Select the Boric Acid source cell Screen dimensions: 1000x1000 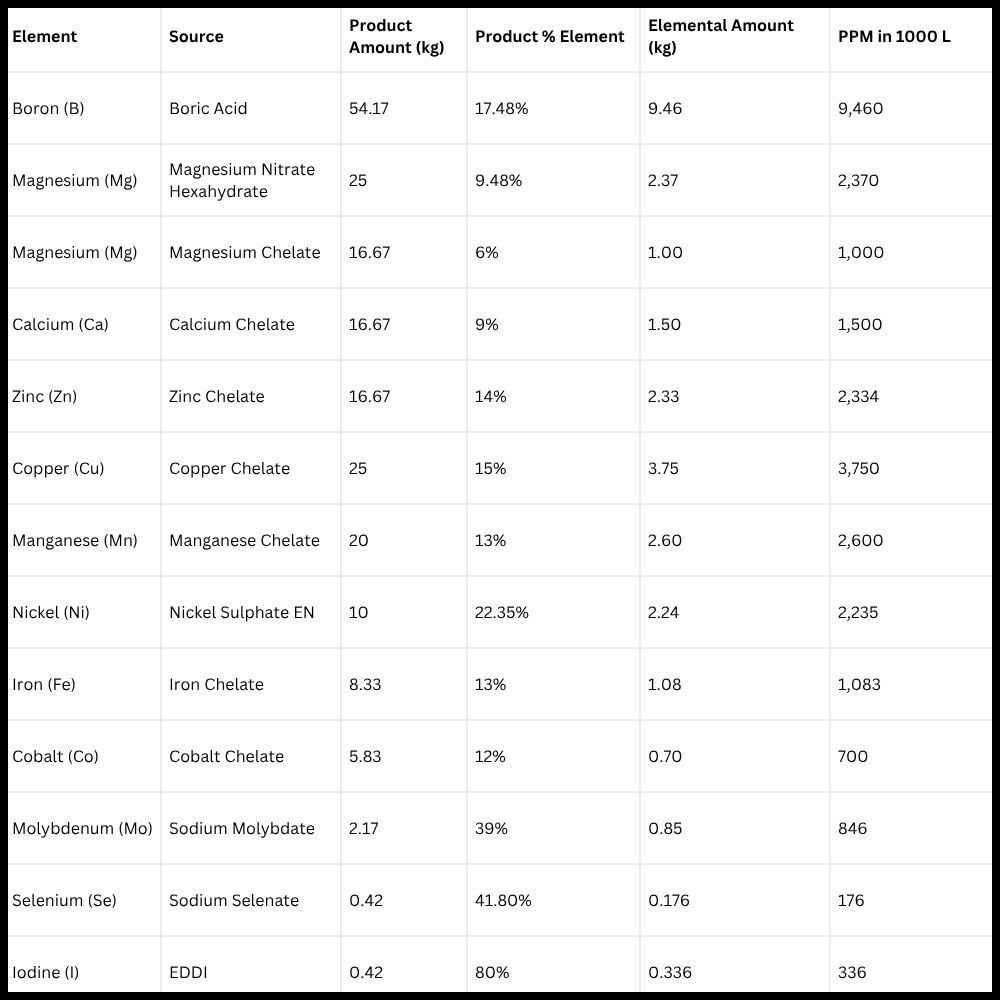point(208,109)
